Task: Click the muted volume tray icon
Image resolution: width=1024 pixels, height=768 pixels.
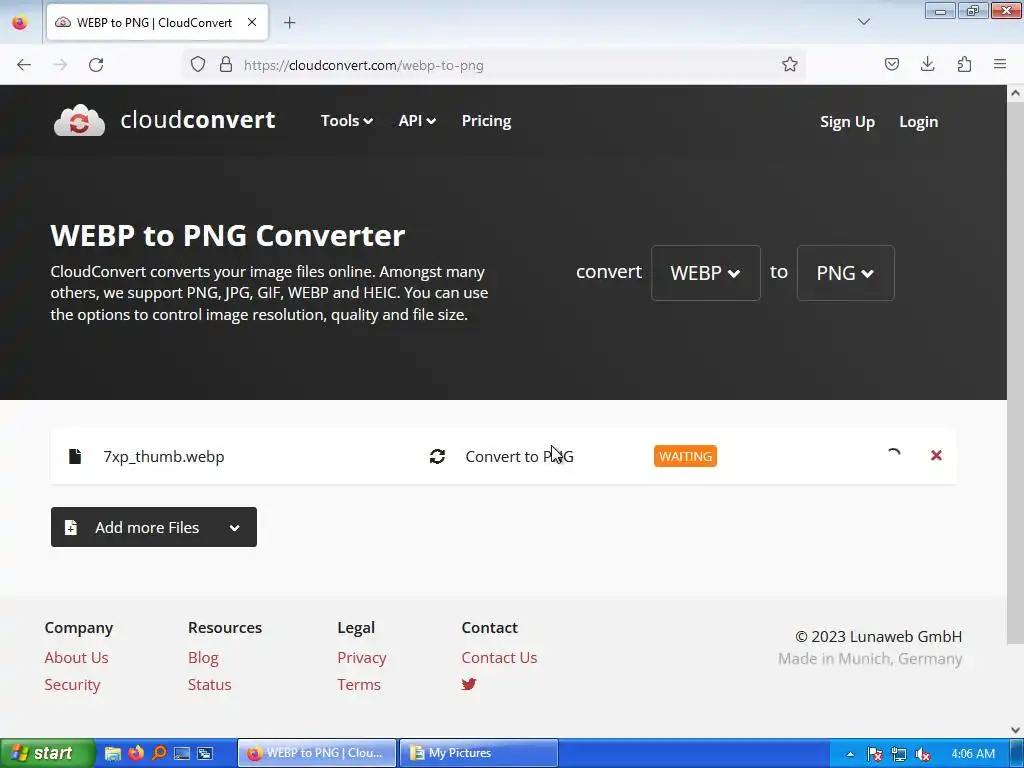Action: coord(922,754)
